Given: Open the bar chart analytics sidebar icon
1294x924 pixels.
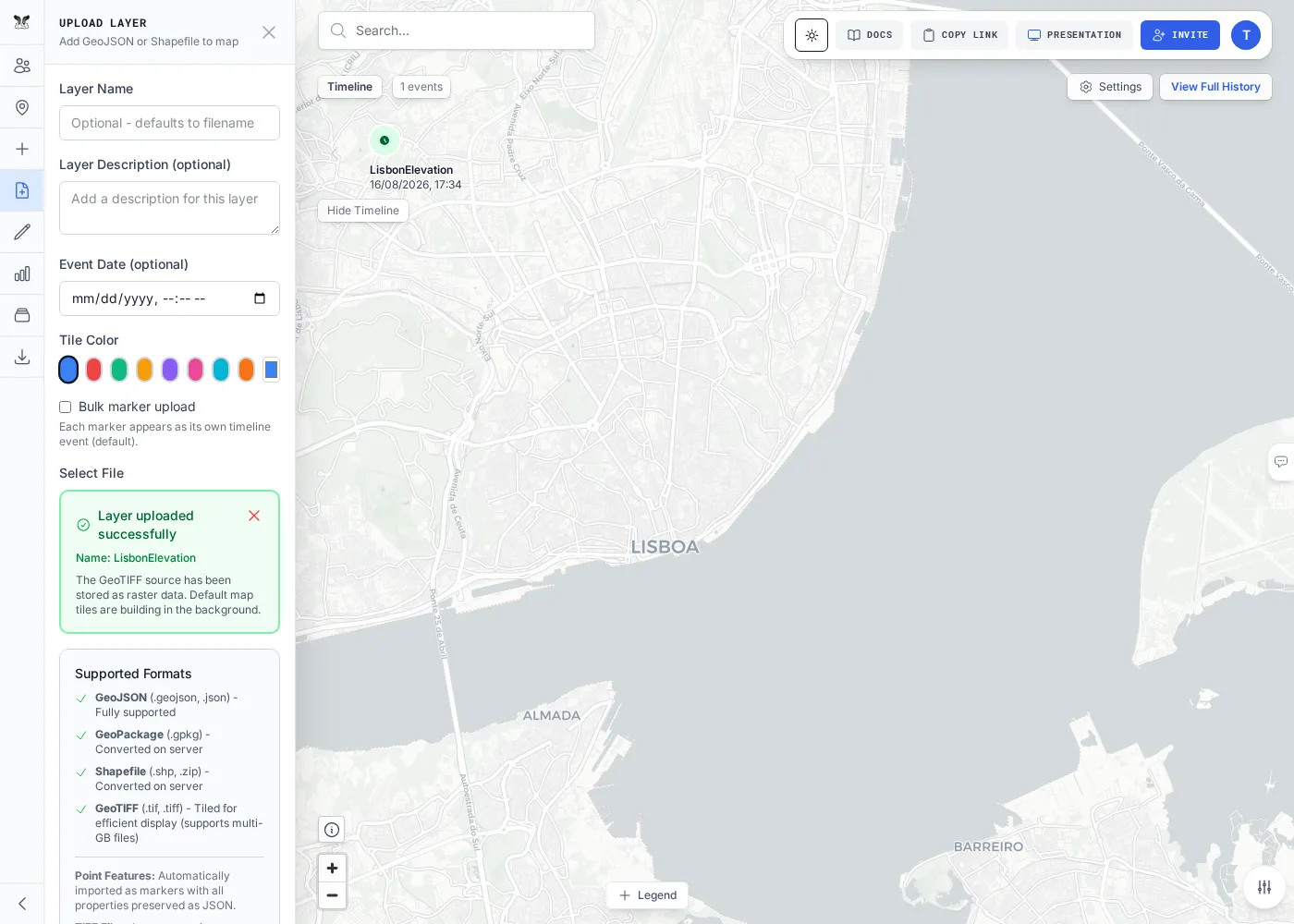Looking at the screenshot, I should pyautogui.click(x=22, y=274).
